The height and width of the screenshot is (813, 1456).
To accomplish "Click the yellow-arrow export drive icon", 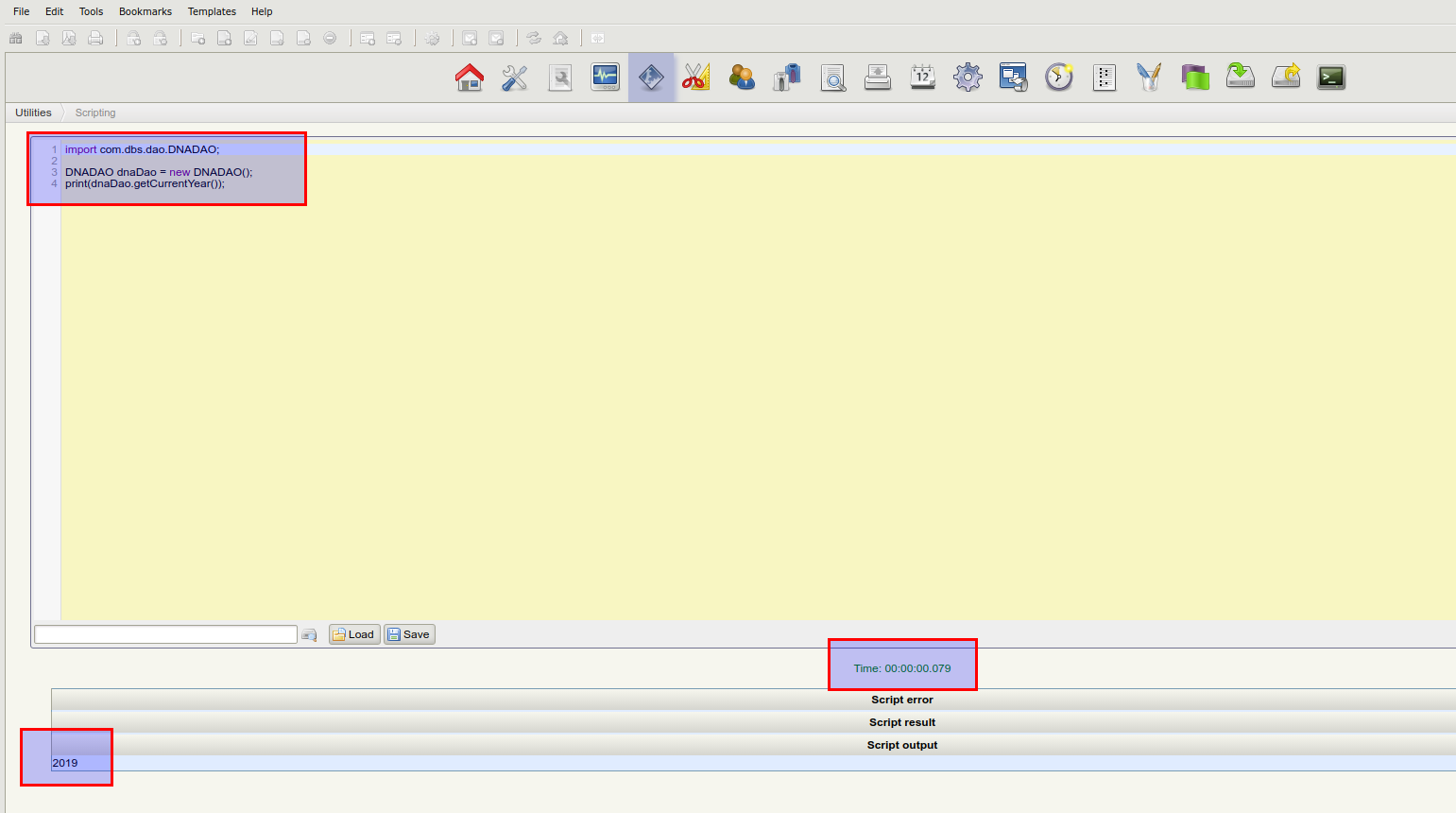I will (1286, 78).
